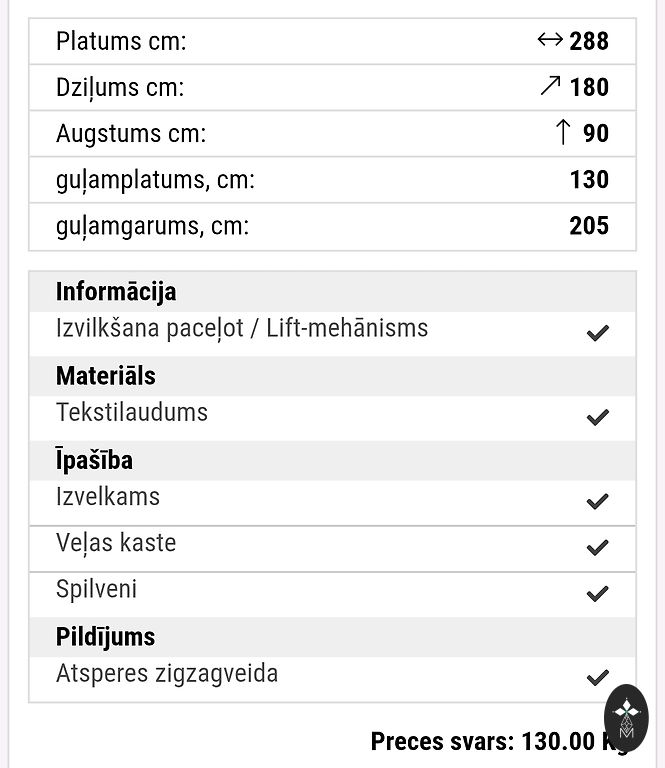The width and height of the screenshot is (665, 768).
Task: Click the Atsperes zigzagveida checkmark icon
Action: tap(597, 677)
